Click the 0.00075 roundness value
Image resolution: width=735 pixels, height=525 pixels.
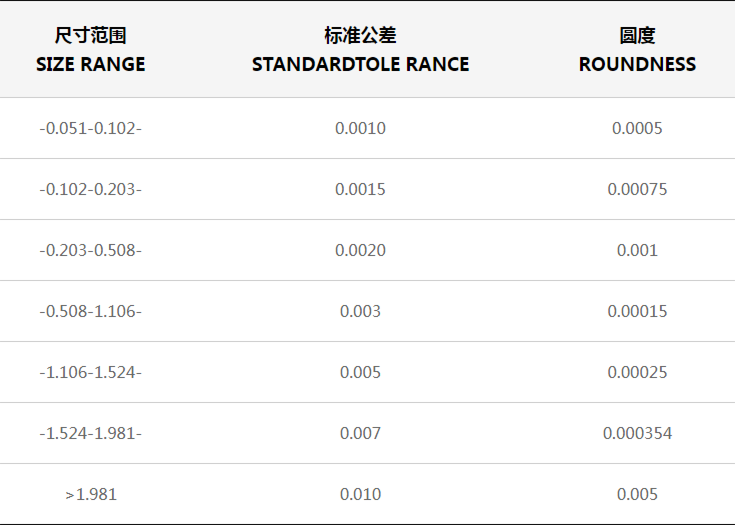coord(637,189)
